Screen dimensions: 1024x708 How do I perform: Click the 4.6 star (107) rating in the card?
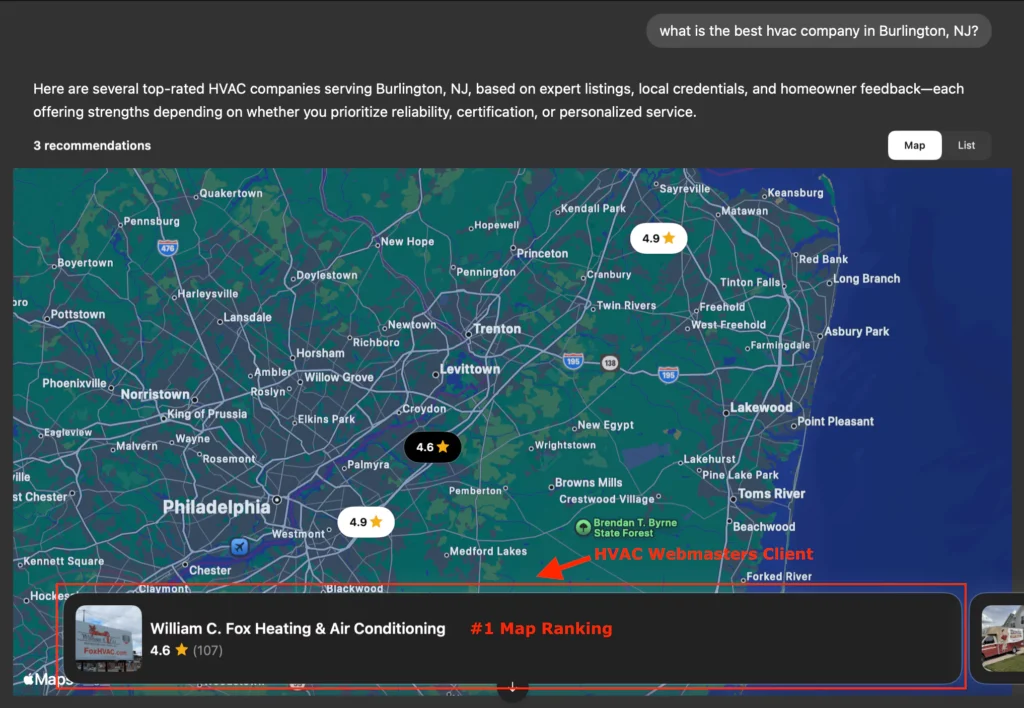click(186, 651)
